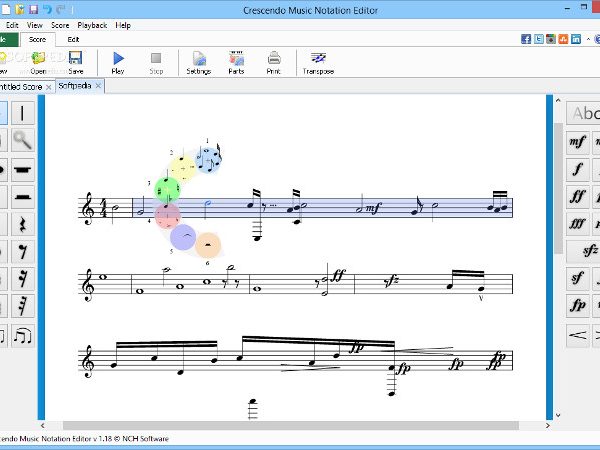Share via Twitter icon
Screen dimensions: 600x450
coord(538,39)
